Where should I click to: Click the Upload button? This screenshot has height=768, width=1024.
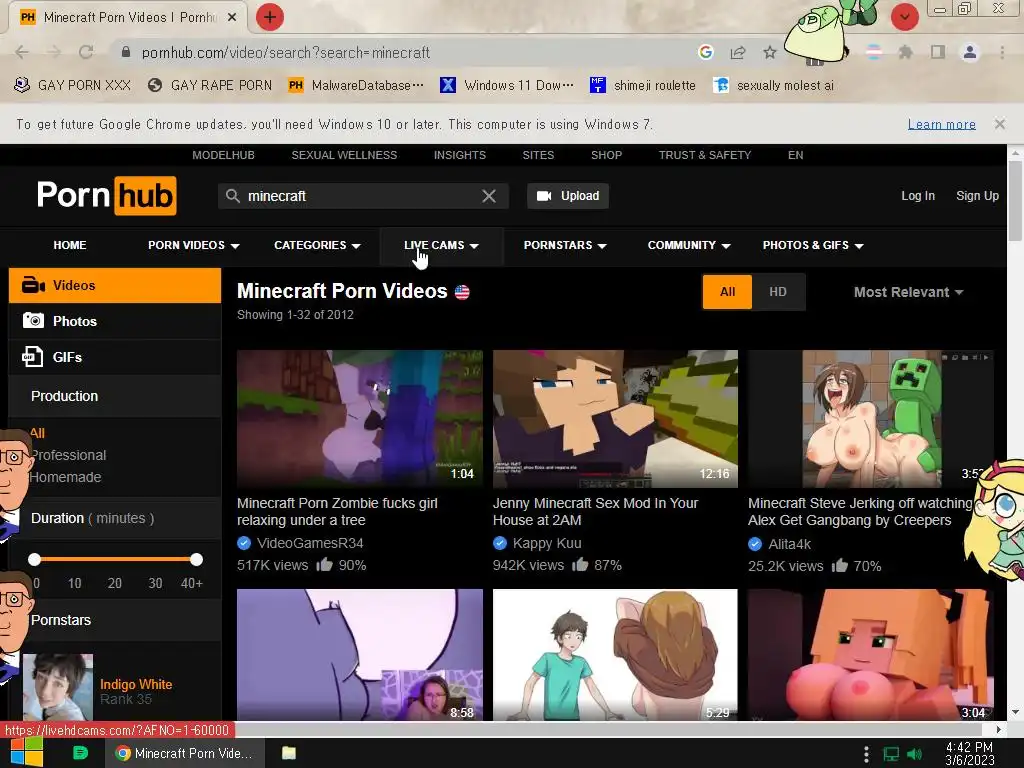coord(568,196)
